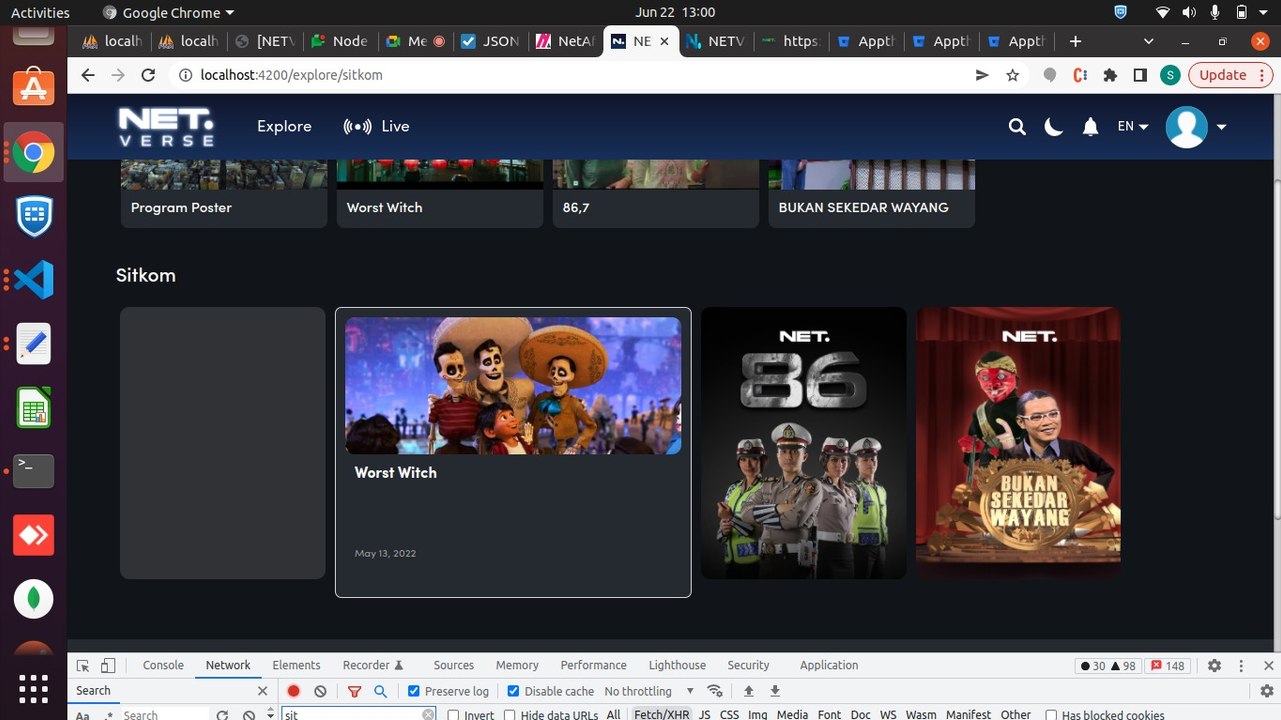Export HAR file download arrow
This screenshot has height=720, width=1281.
pyautogui.click(x=774, y=691)
